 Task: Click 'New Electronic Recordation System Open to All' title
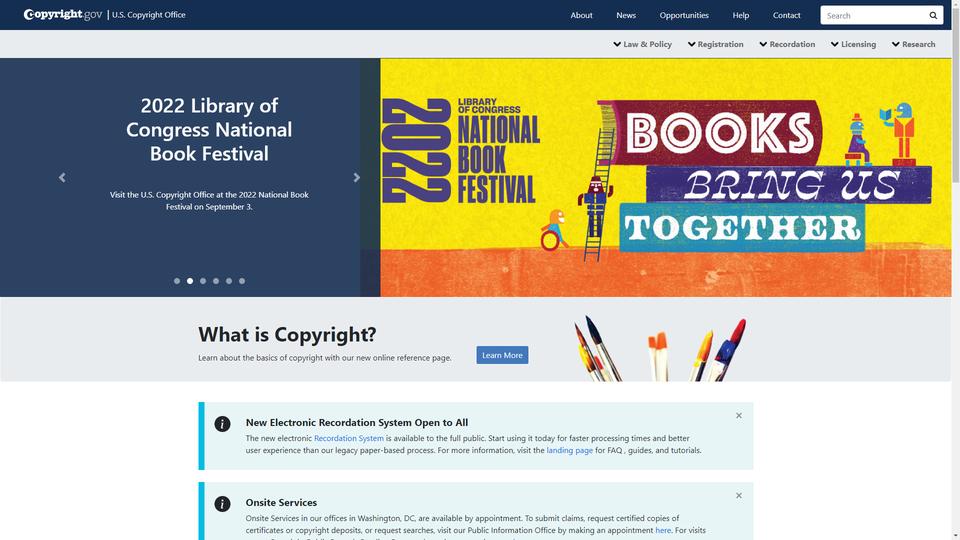point(357,422)
